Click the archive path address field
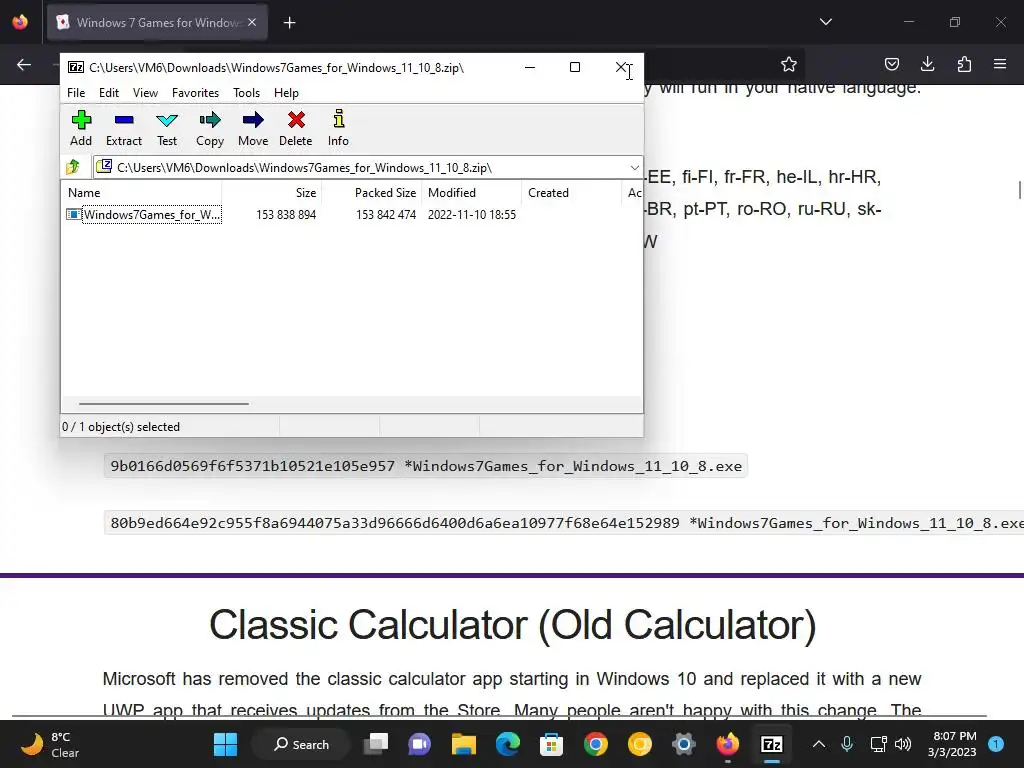 368,168
